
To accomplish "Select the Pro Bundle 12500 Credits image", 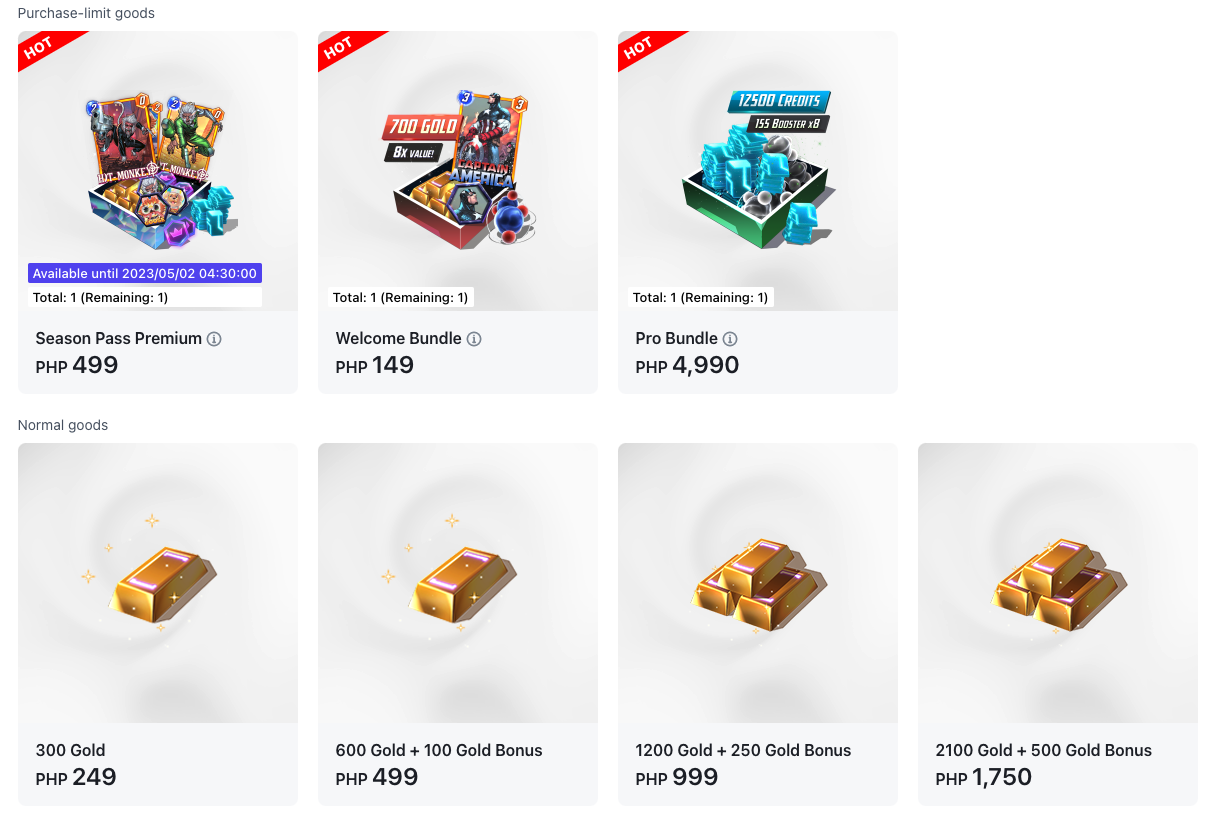I will 758,171.
